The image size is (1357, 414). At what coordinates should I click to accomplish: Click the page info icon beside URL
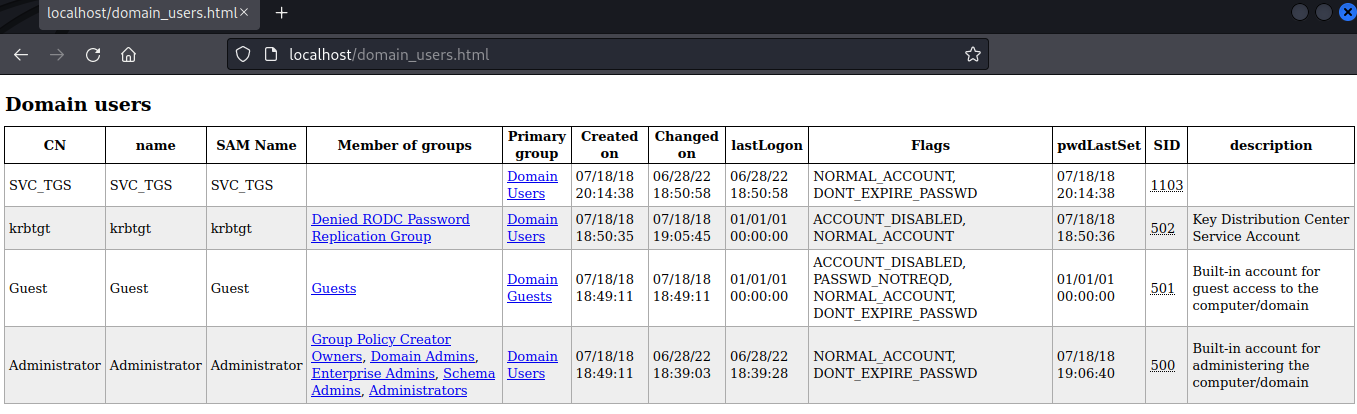(269, 55)
